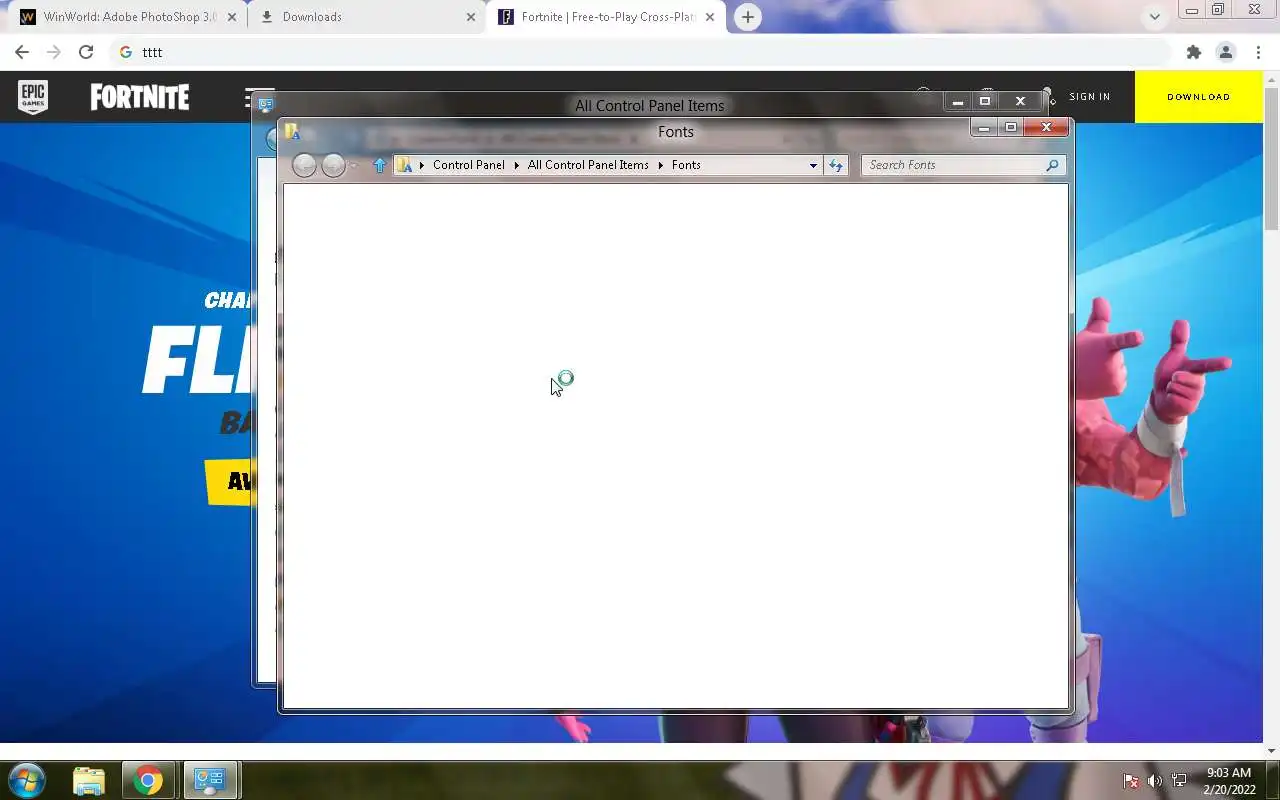Select the Fortnite browser tab

pyautogui.click(x=607, y=17)
